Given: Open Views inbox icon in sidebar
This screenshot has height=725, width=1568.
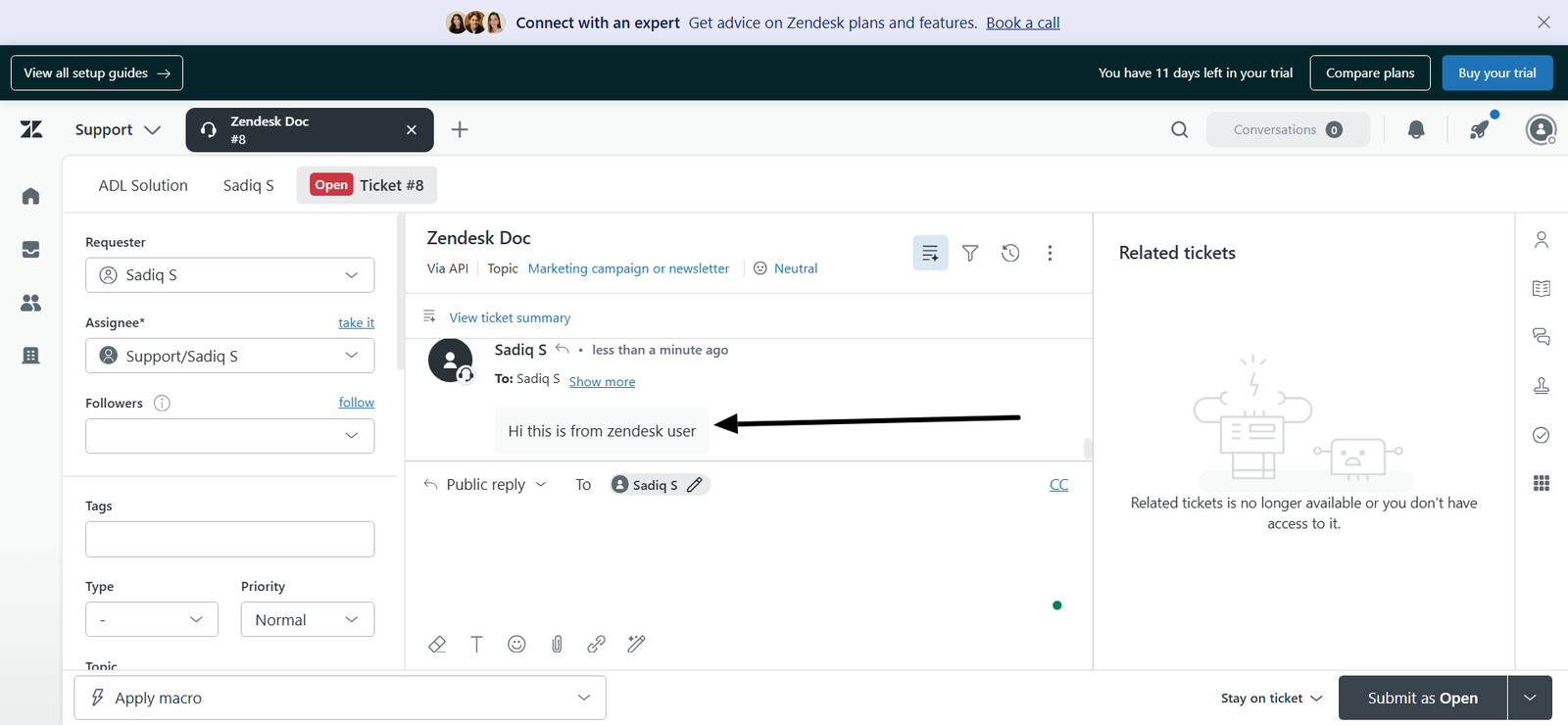Looking at the screenshot, I should point(31,250).
